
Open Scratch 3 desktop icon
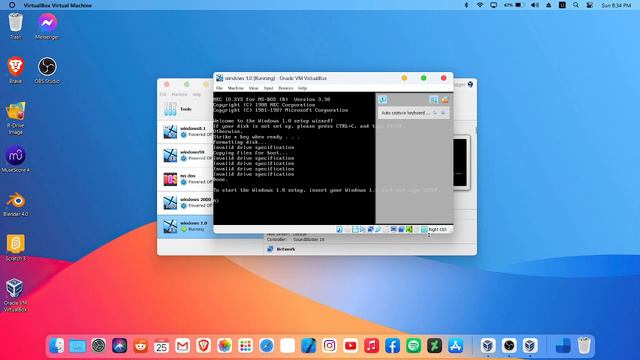pyautogui.click(x=16, y=247)
